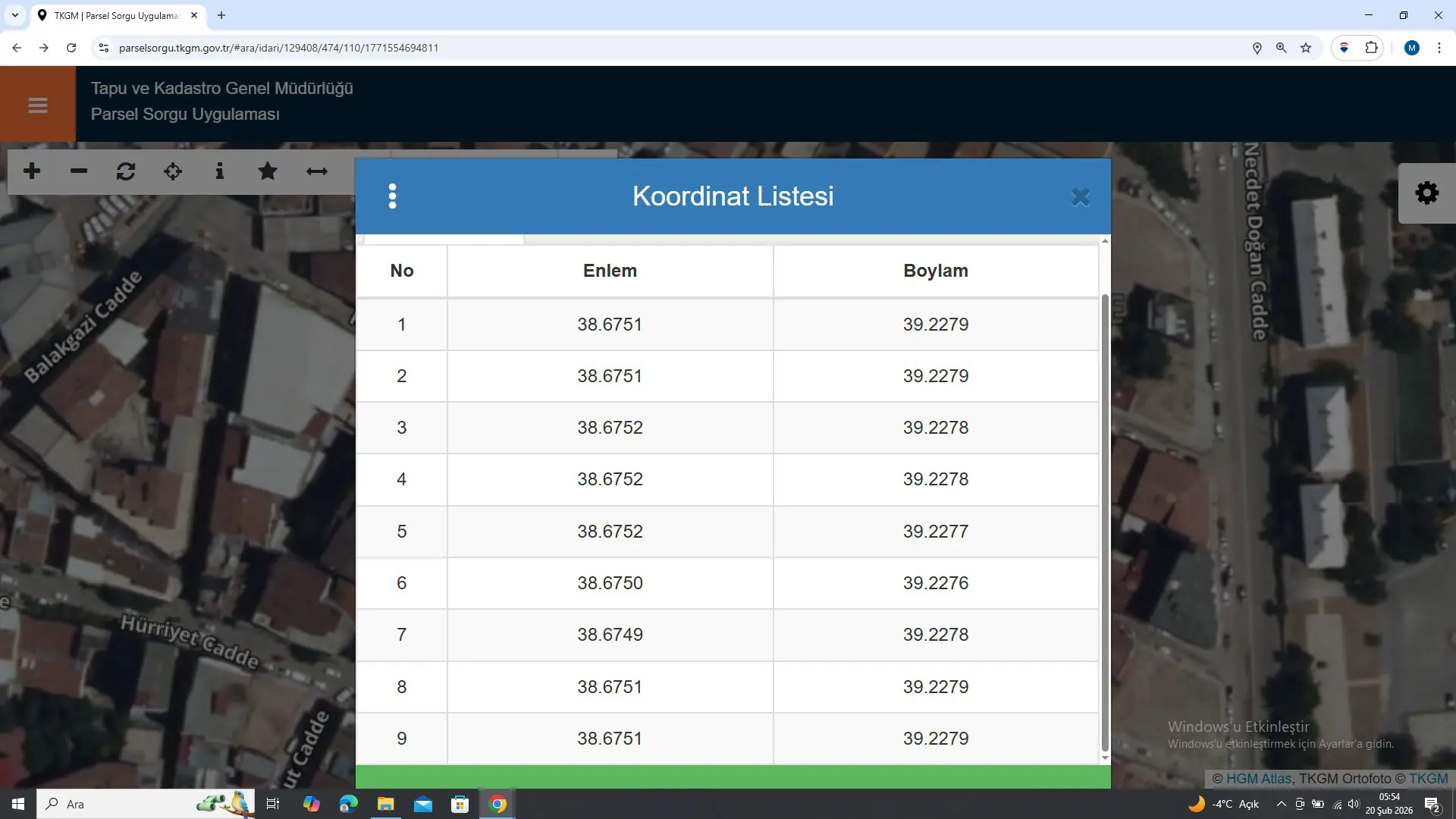
Task: Open the TKGM attribution link
Action: (1428, 779)
